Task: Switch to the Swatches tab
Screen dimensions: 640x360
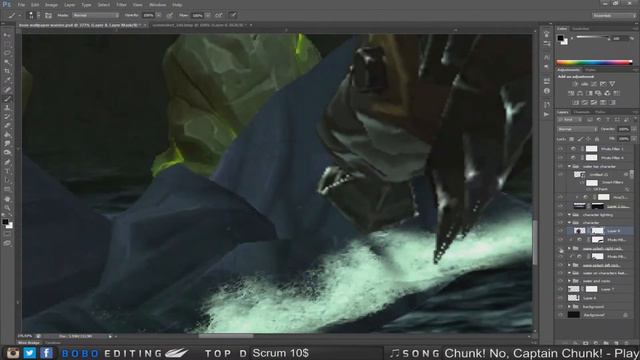Action: click(x=580, y=29)
